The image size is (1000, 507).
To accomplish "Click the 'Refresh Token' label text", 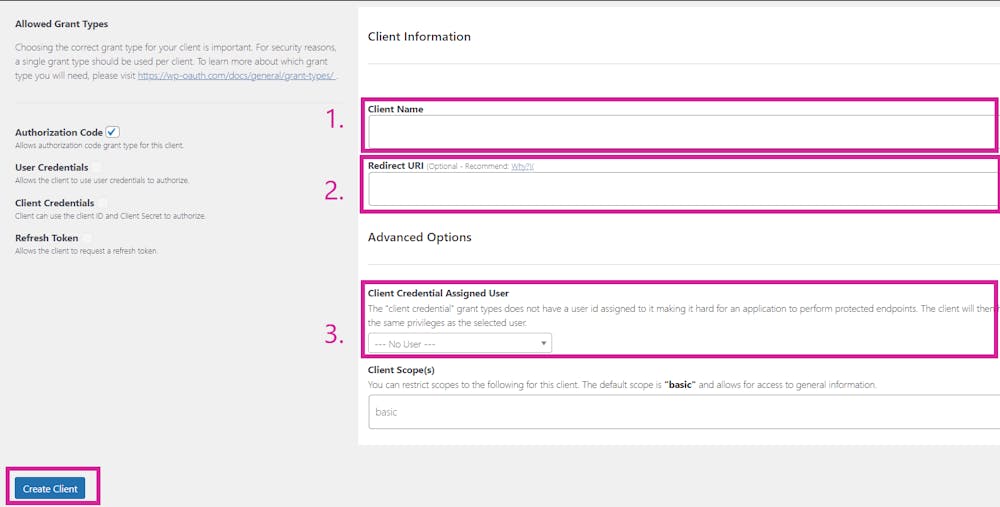I will tap(46, 238).
